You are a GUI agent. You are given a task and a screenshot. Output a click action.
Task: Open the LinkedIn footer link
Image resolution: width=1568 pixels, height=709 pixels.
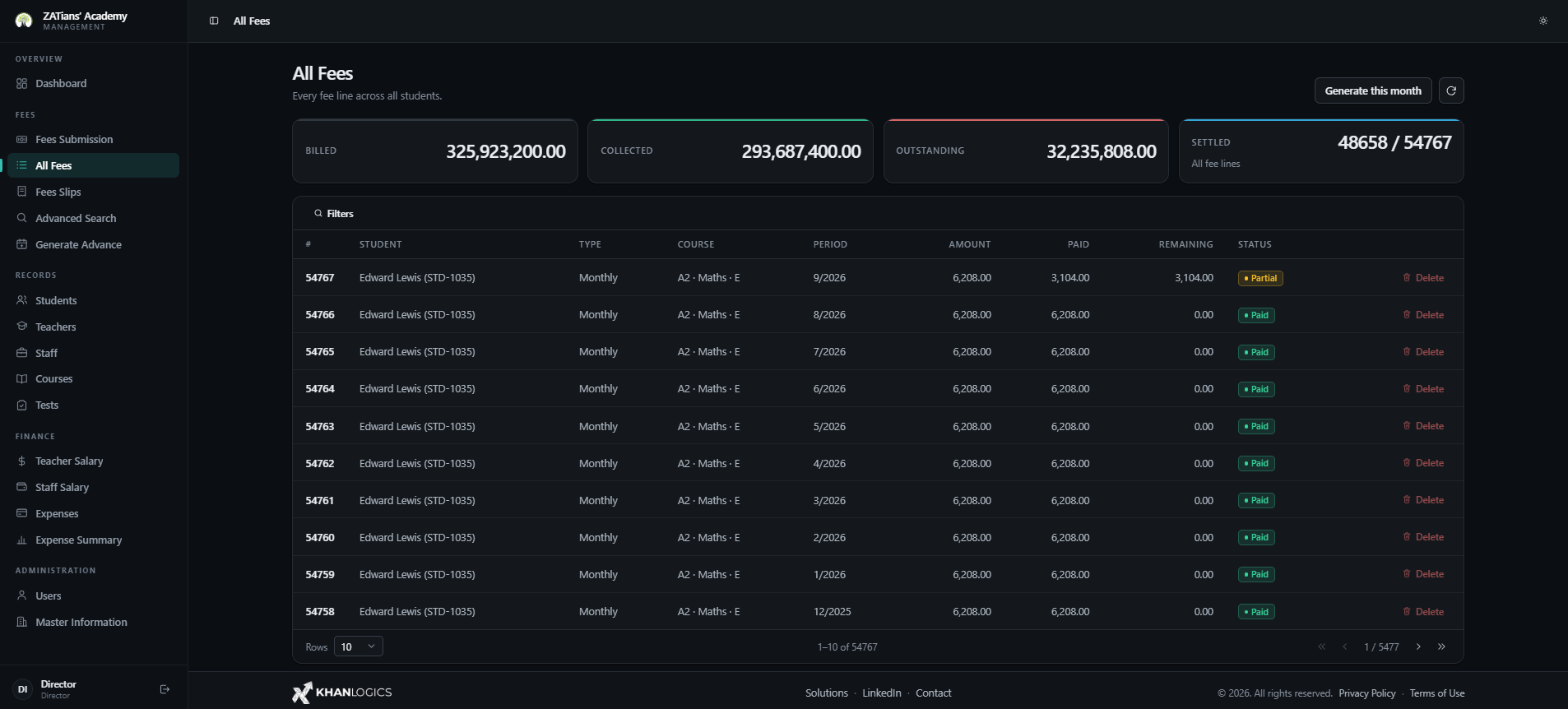882,693
